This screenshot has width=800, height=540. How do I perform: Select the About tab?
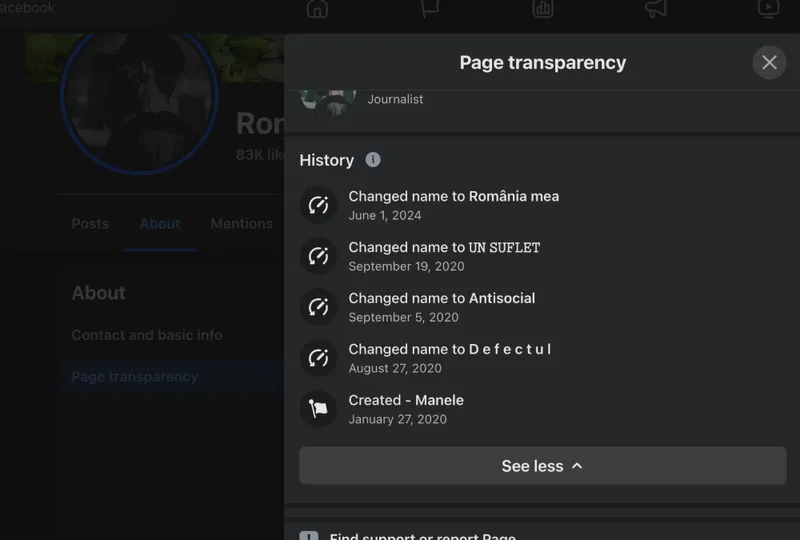[160, 224]
